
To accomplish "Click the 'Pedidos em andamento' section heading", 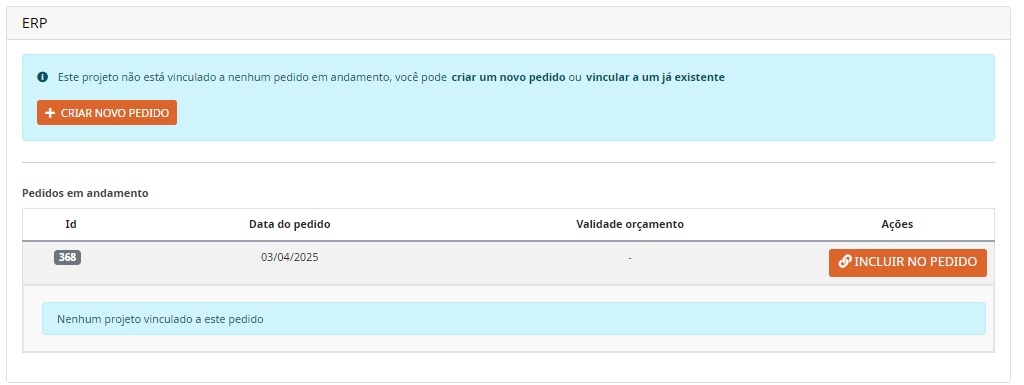I will tap(86, 193).
